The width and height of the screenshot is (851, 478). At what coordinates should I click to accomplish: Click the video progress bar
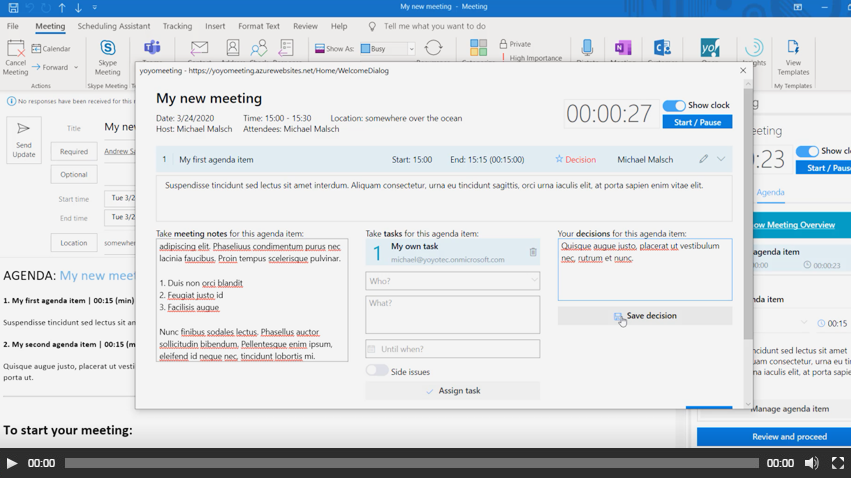pyautogui.click(x=411, y=463)
